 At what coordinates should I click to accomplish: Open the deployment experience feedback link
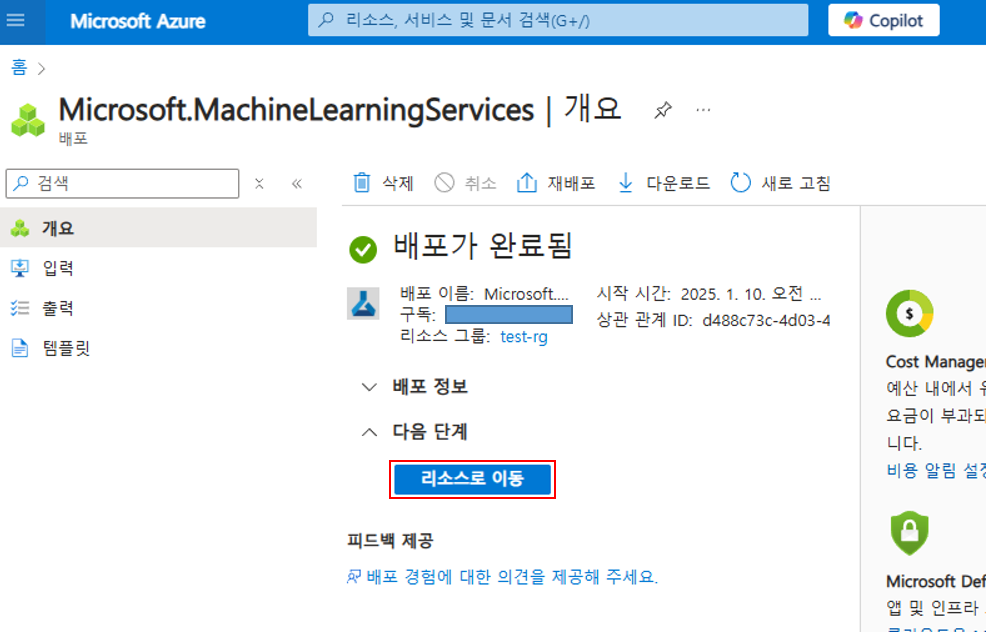[503, 577]
